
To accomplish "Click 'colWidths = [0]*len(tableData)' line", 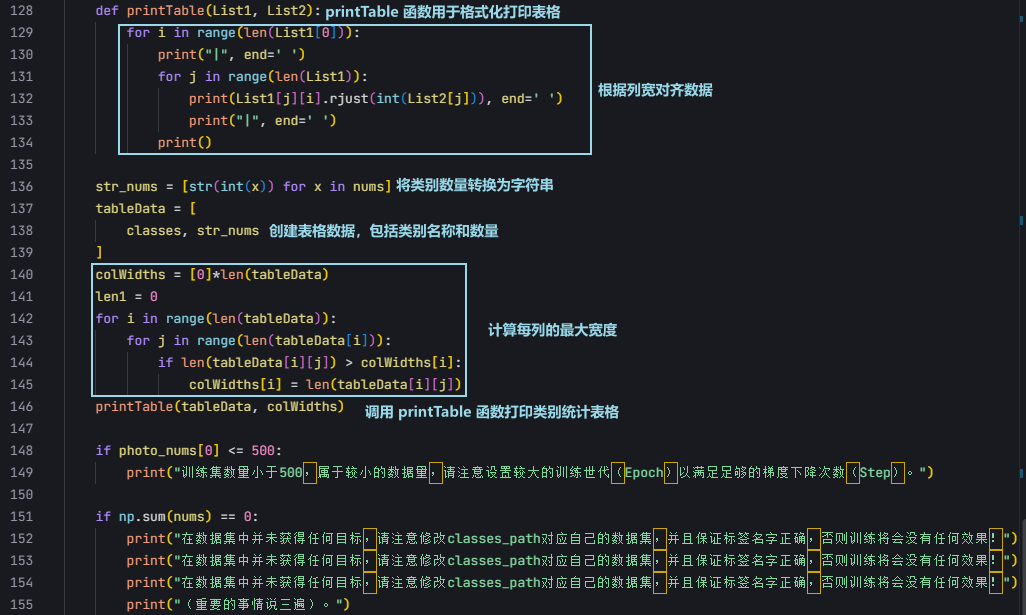I will (212, 275).
